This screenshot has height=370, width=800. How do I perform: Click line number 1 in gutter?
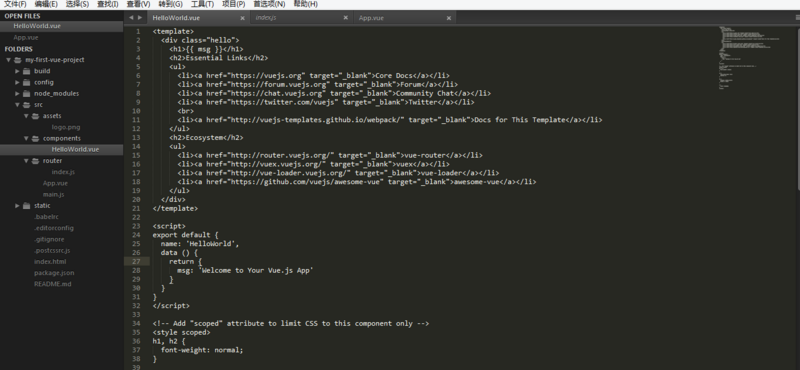click(138, 32)
